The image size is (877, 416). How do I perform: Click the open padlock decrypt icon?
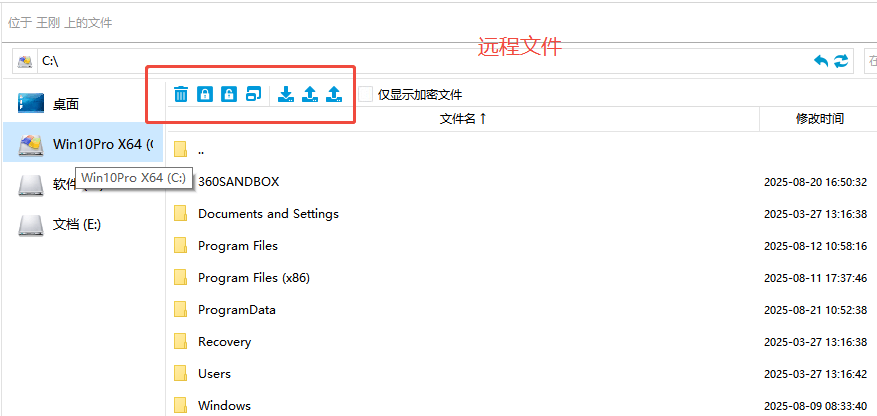[229, 94]
